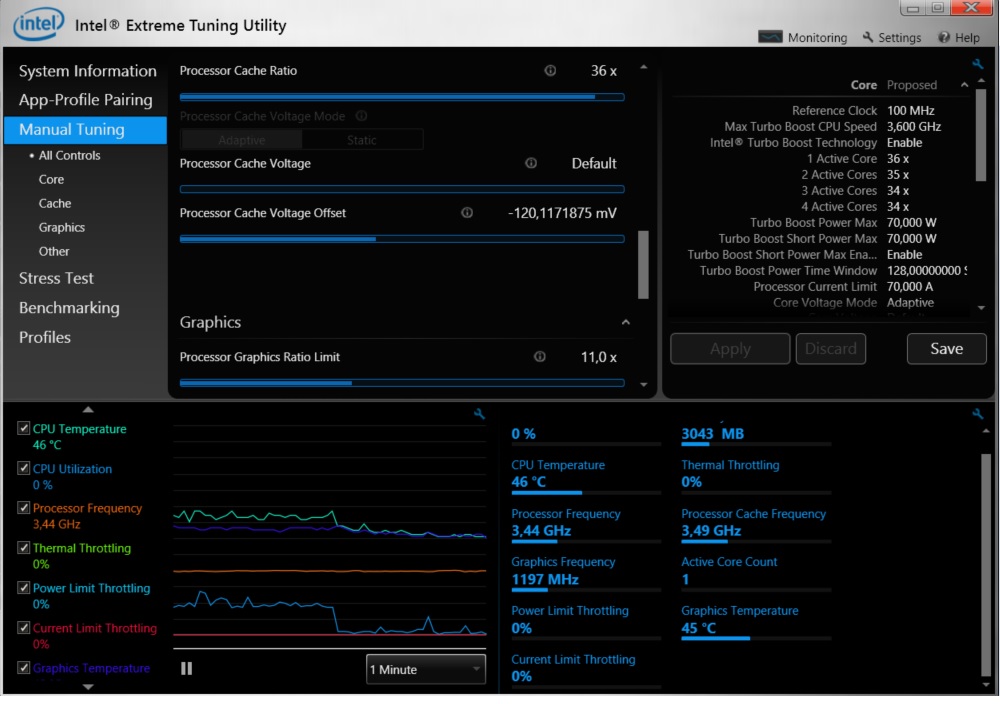This screenshot has height=704, width=1000.
Task: Show info for Processor Cache Voltage
Action: click(531, 163)
